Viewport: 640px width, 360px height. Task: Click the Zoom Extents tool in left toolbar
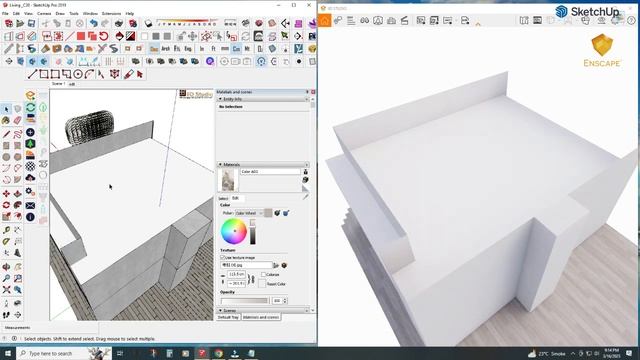6,290
